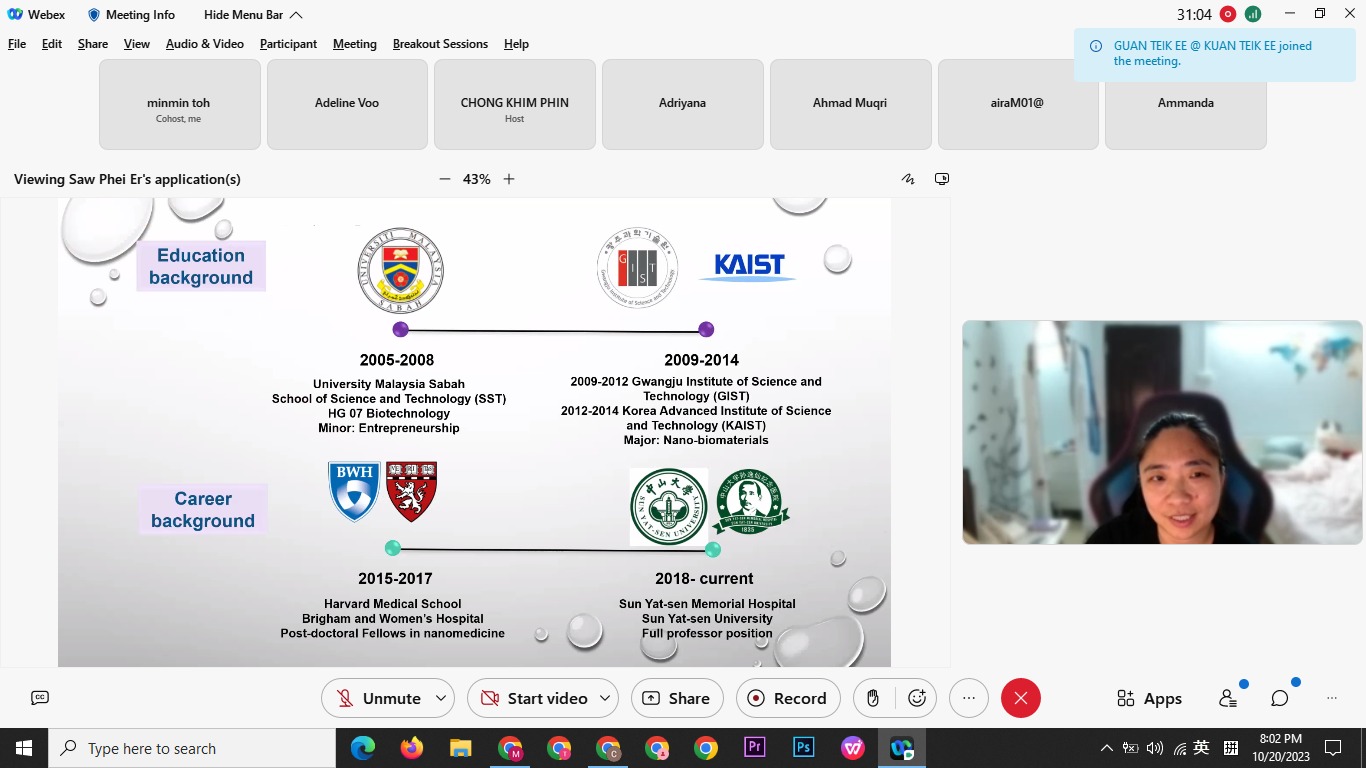Screen dimensions: 1366x768
Task: Open Microsoft Edge from taskbar
Action: pos(363,748)
